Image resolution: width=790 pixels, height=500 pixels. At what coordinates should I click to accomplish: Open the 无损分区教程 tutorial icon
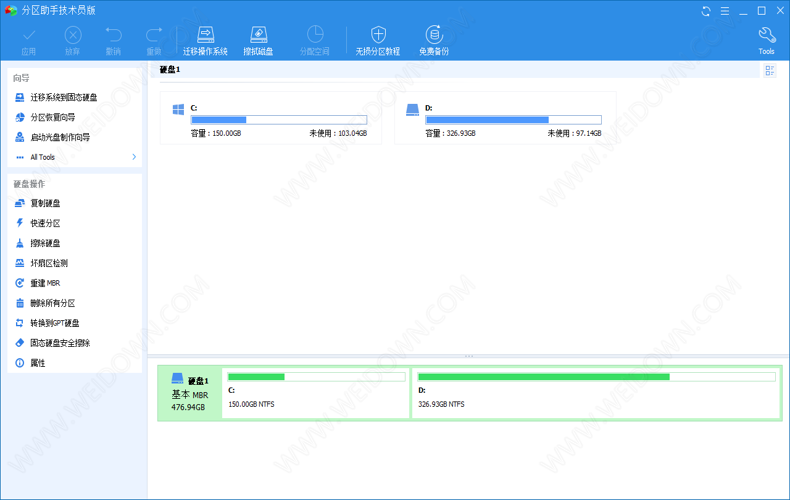[377, 40]
